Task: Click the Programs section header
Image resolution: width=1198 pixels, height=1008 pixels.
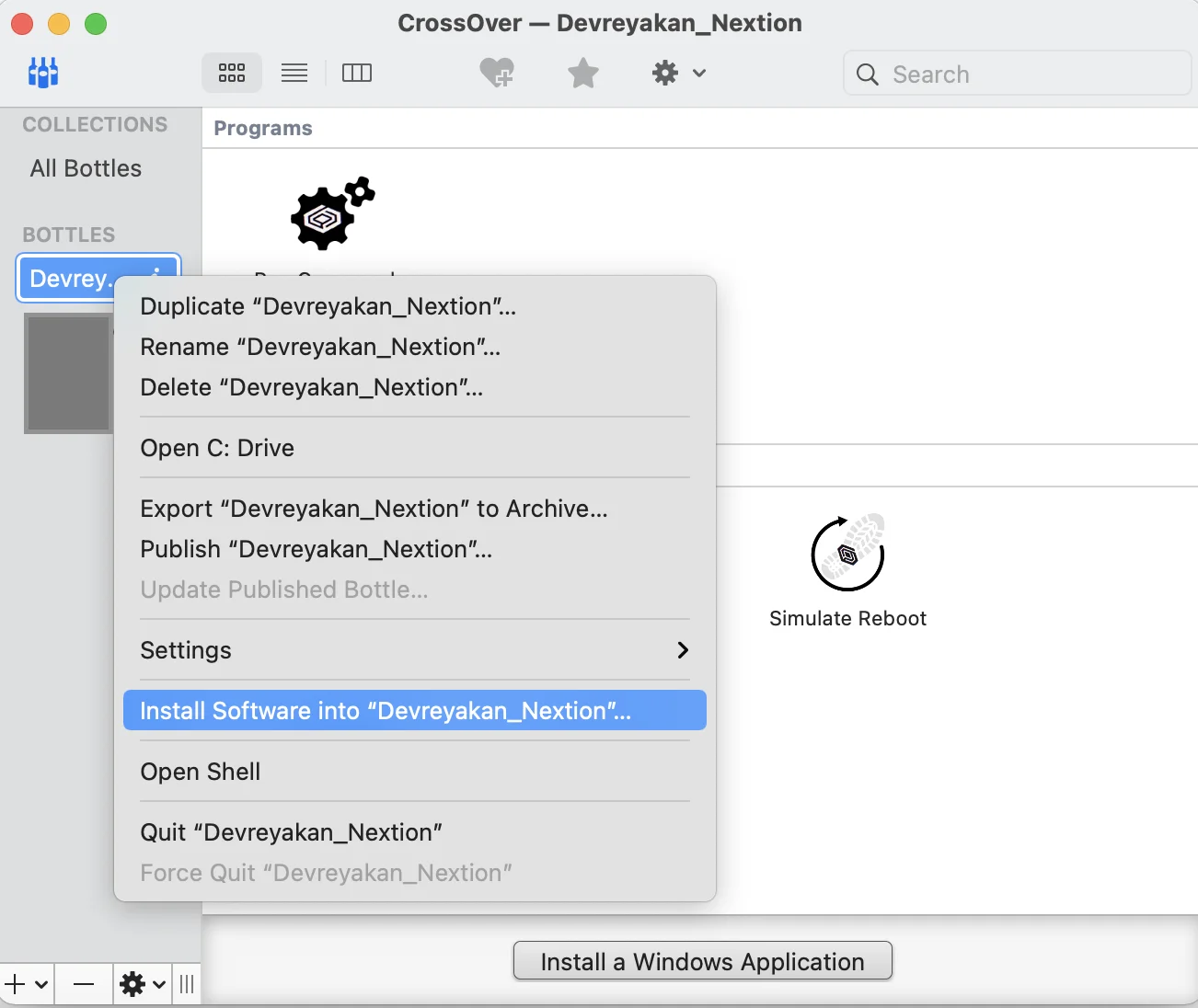Action: pos(263,129)
